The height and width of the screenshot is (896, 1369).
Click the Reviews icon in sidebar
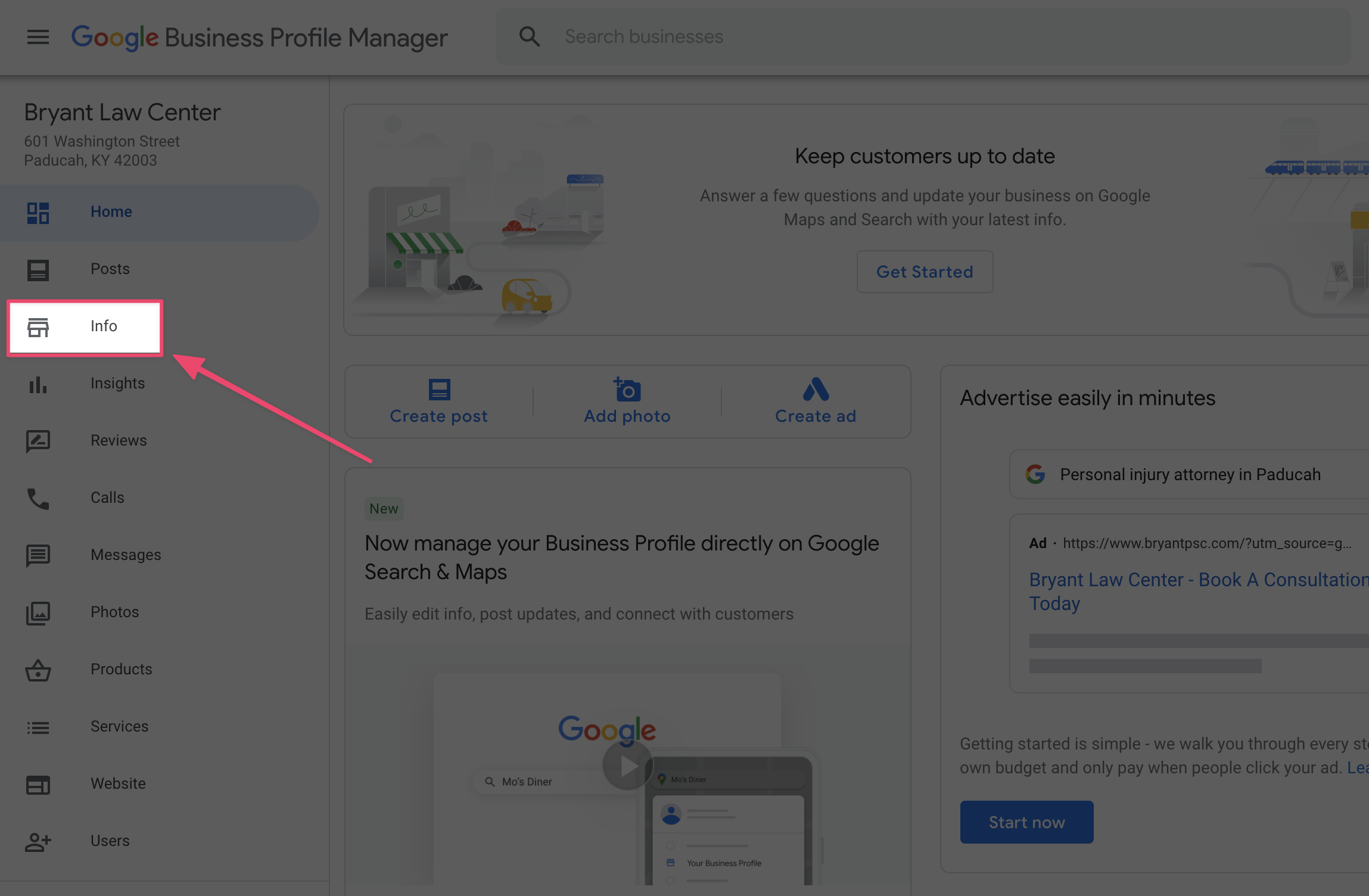click(x=38, y=441)
